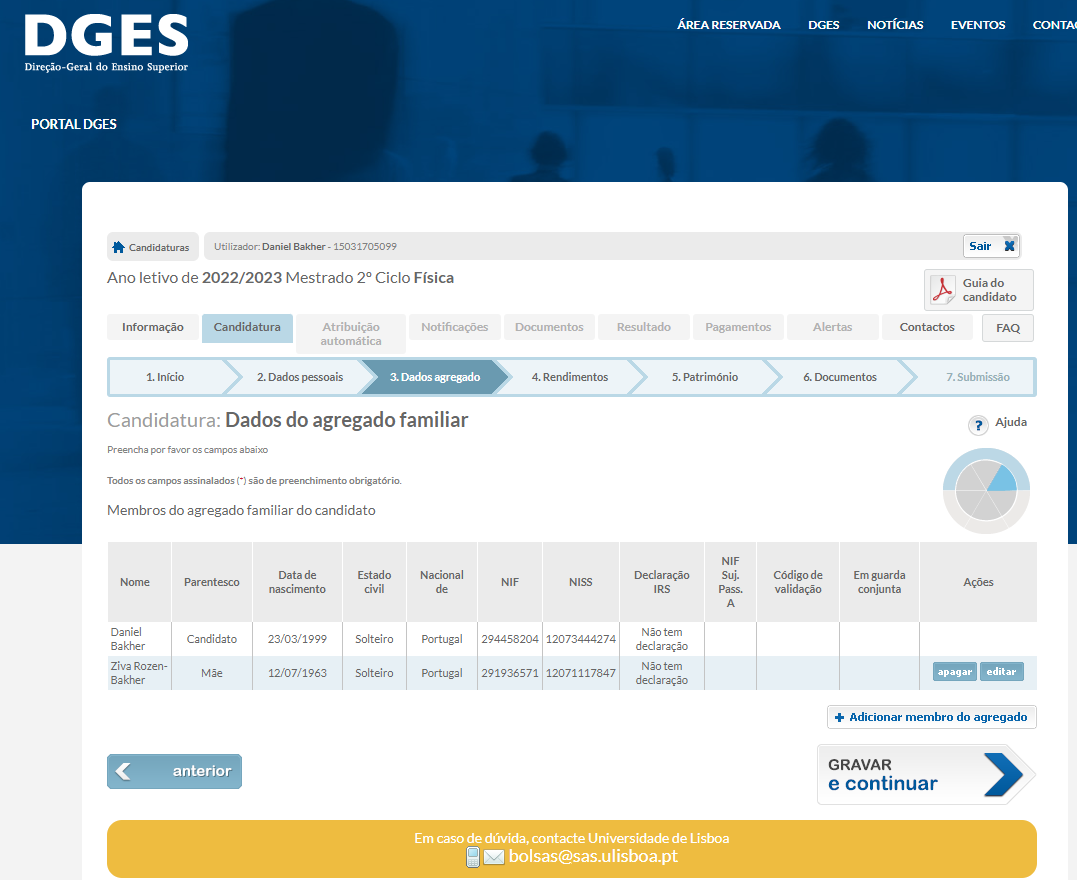
Task: Click the phone icon in the yellow banner
Action: pos(473,857)
